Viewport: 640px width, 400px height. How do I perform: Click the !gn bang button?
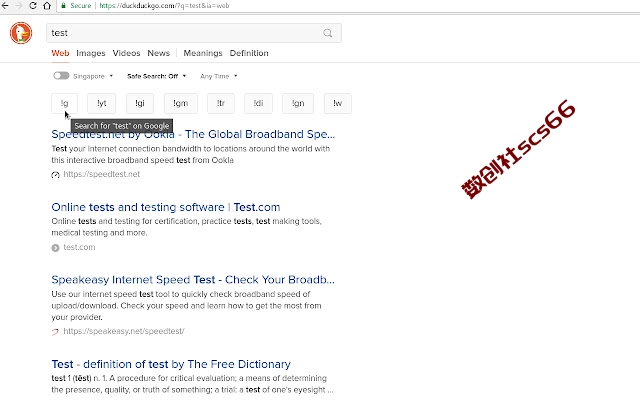point(298,103)
